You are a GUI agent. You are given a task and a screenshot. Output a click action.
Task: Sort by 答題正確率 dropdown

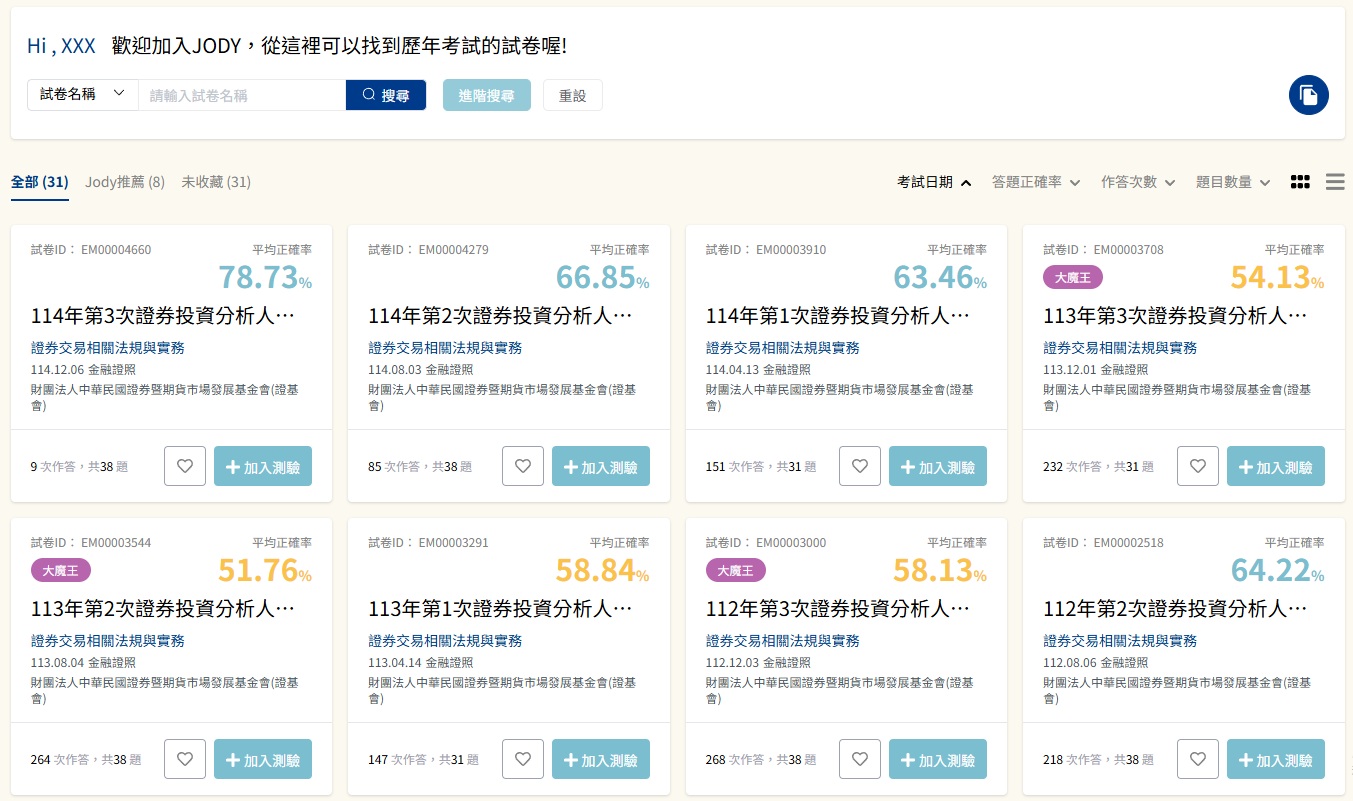pos(1035,182)
